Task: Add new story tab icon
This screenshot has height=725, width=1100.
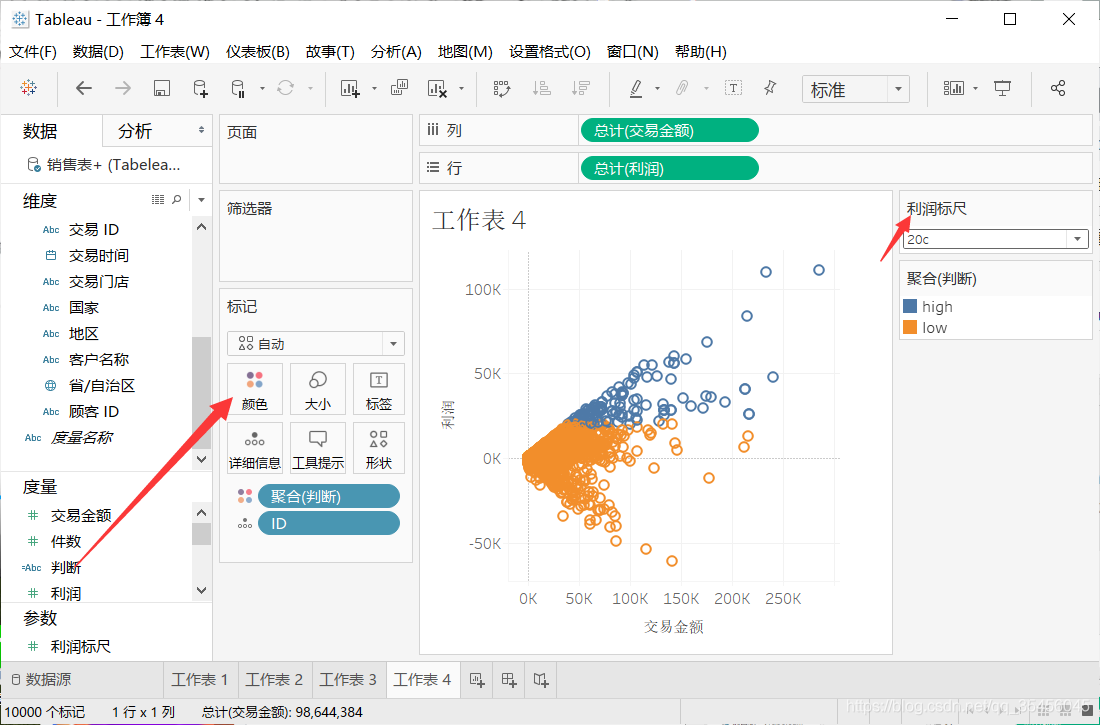Action: 541,679
